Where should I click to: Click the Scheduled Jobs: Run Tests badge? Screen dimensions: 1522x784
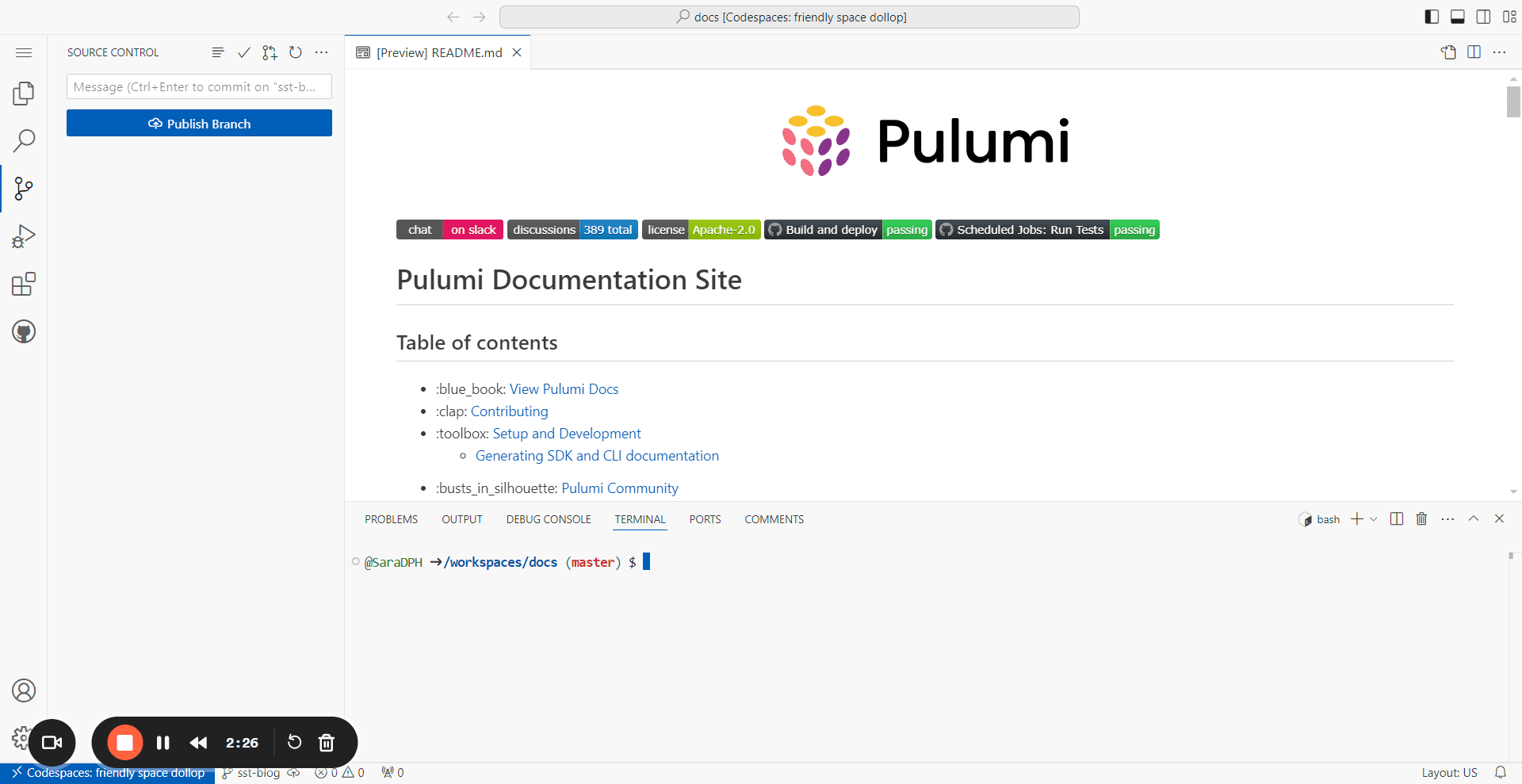(1047, 230)
